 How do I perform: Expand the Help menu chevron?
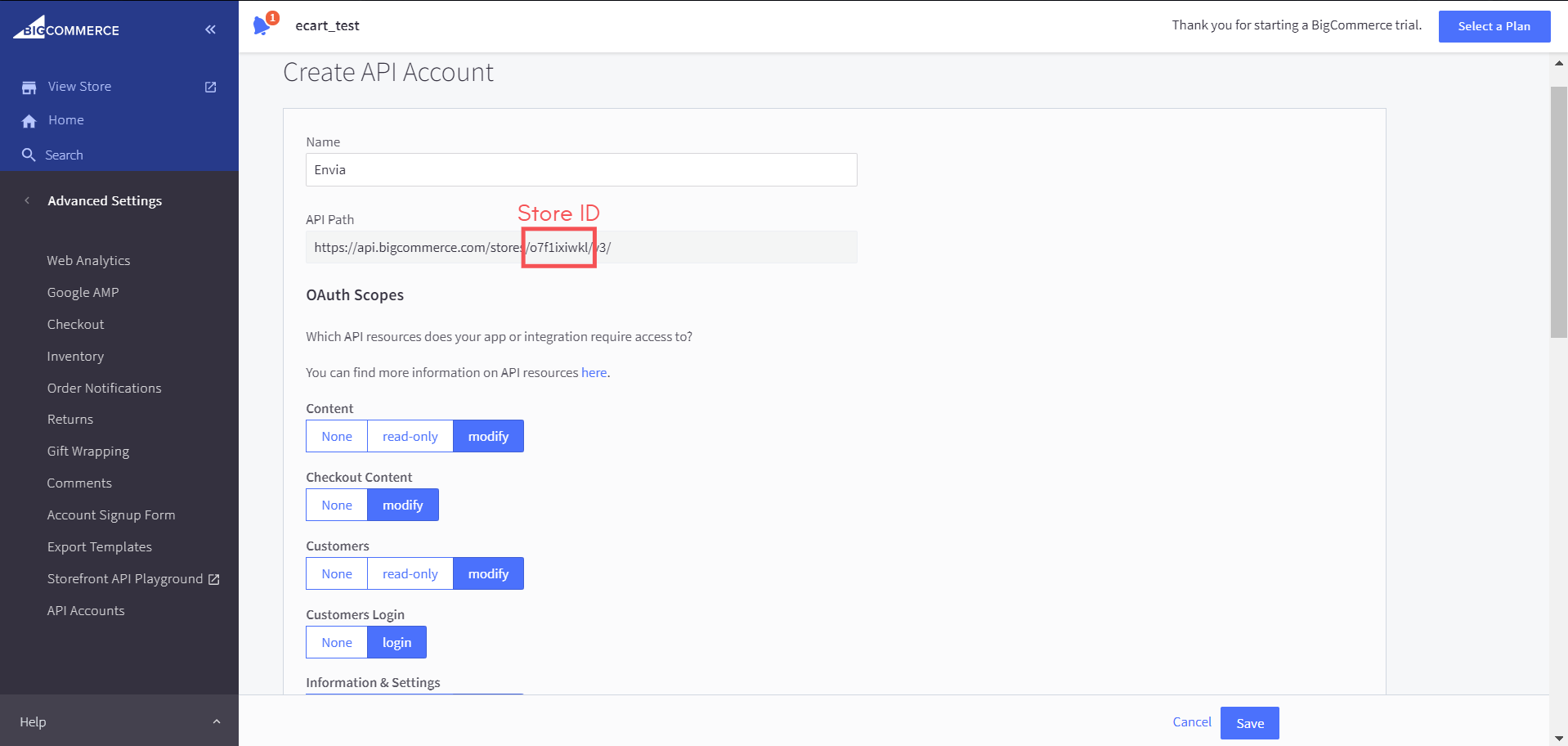click(217, 721)
